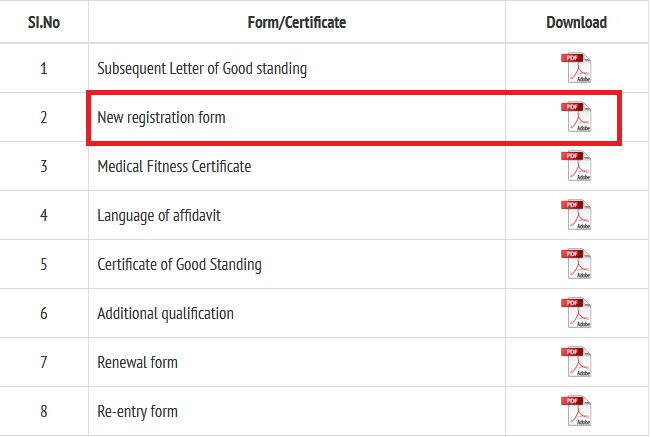Image resolution: width=651 pixels, height=437 pixels.
Task: Download Subsequent Letter of Good standing PDF
Action: (576, 68)
